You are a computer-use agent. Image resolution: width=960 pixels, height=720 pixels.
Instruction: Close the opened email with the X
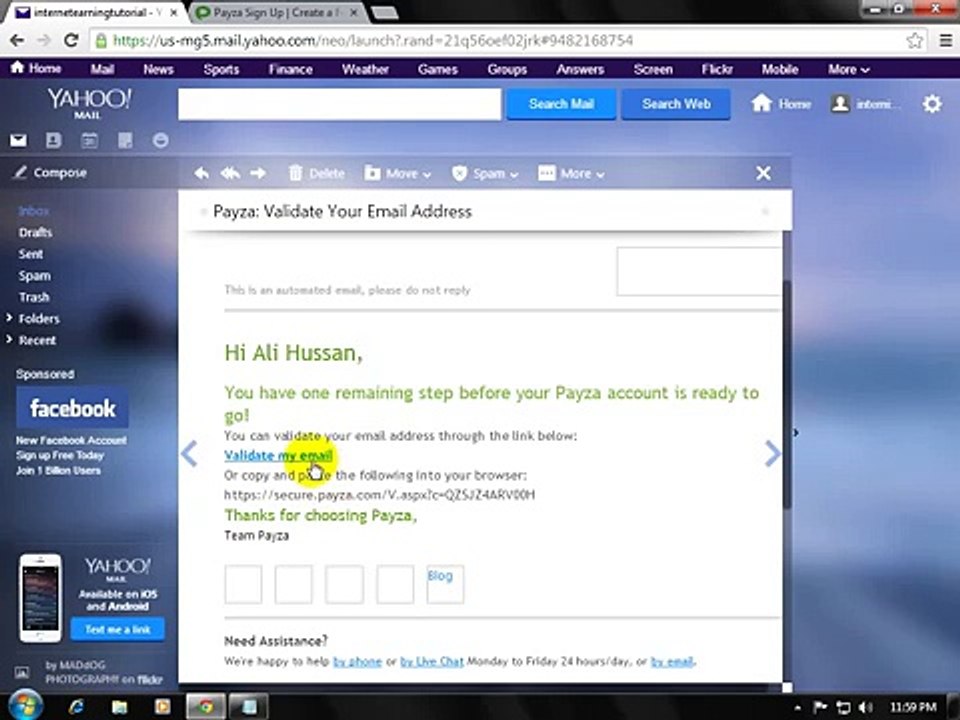point(763,173)
